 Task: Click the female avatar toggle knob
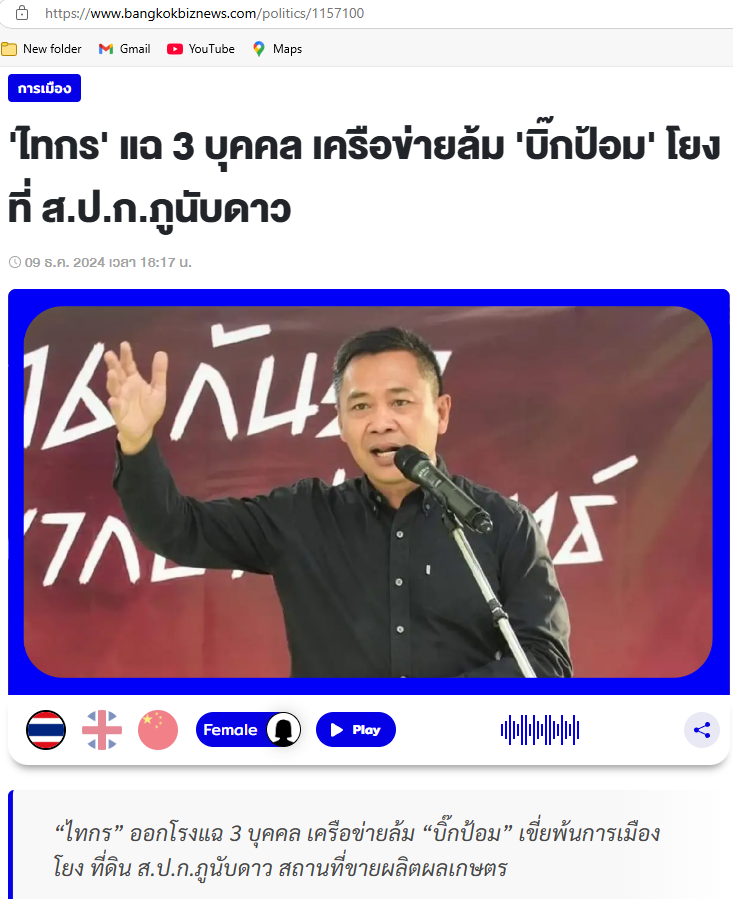[x=283, y=730]
